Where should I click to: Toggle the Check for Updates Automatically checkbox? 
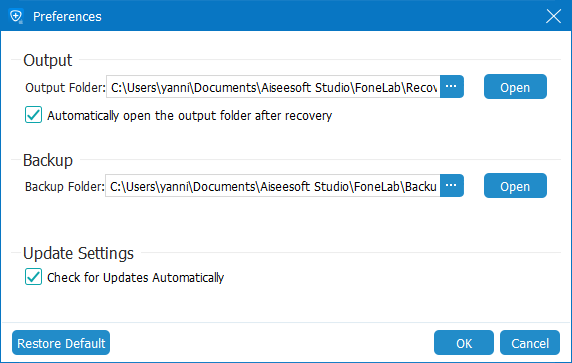[33, 277]
